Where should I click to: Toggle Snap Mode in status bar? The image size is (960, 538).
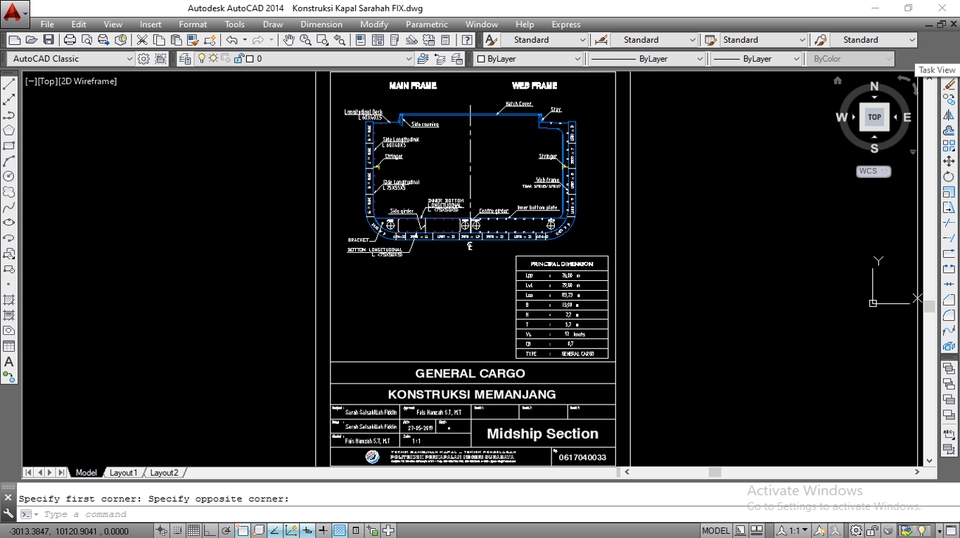[177, 531]
